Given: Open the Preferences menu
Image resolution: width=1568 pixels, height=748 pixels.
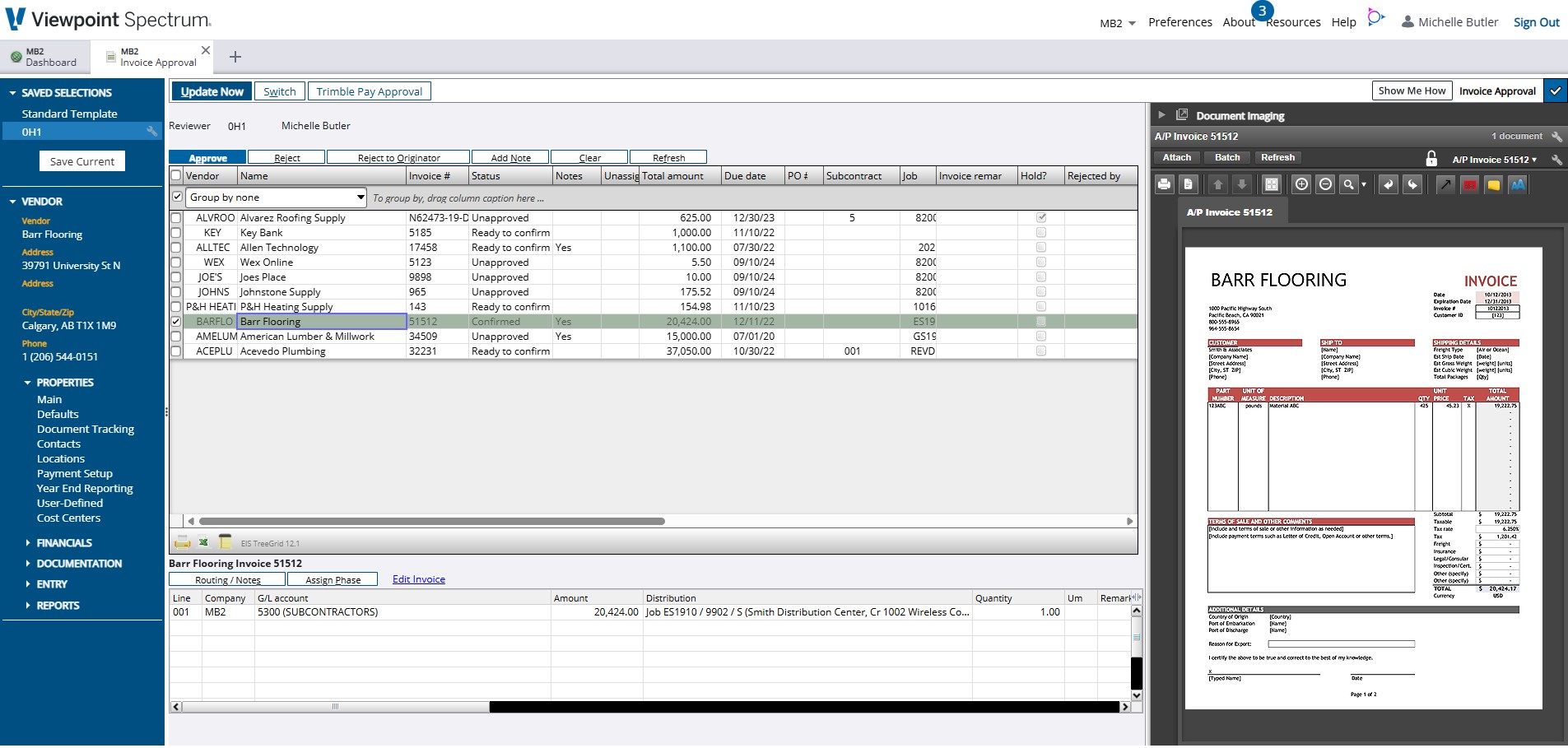Looking at the screenshot, I should coord(1180,21).
